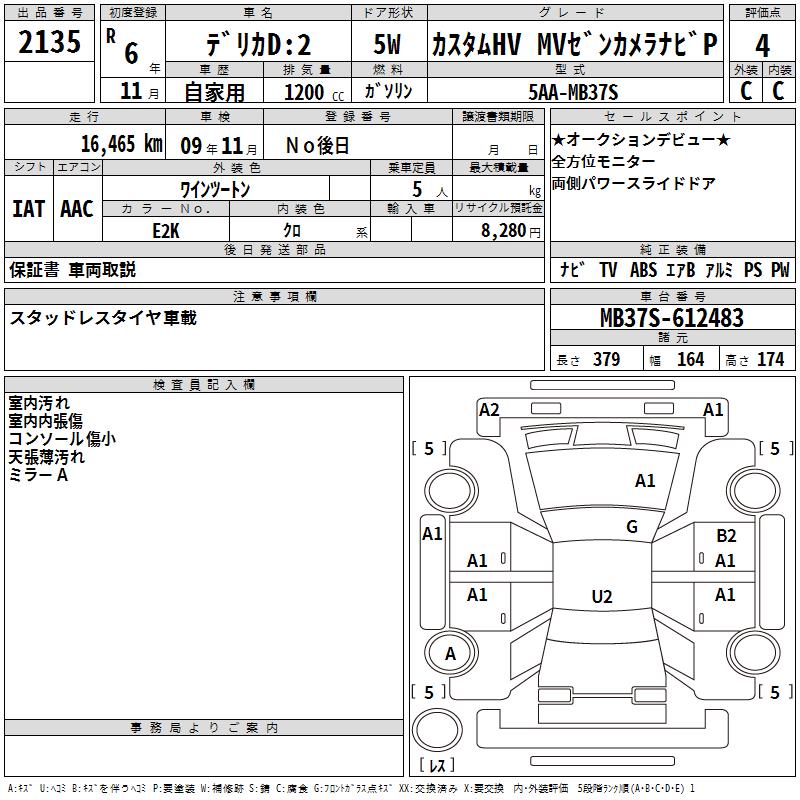
Task: Click the G windshield mark on the diagram
Action: 632,527
